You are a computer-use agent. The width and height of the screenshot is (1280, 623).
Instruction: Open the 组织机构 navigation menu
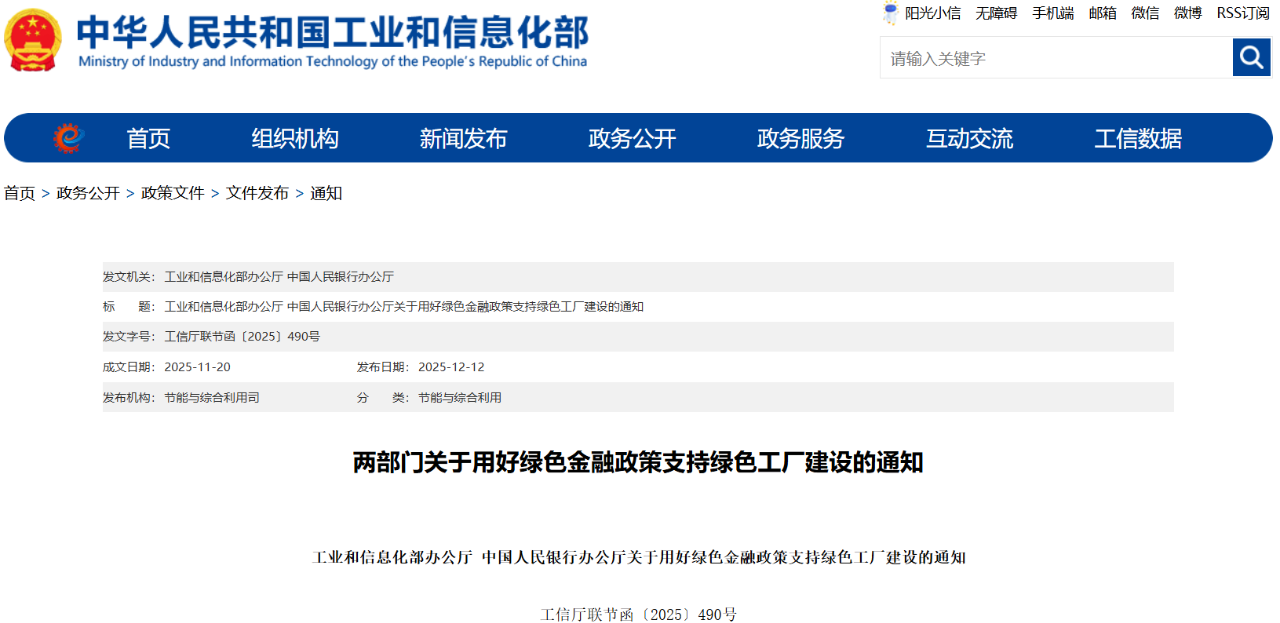point(295,138)
